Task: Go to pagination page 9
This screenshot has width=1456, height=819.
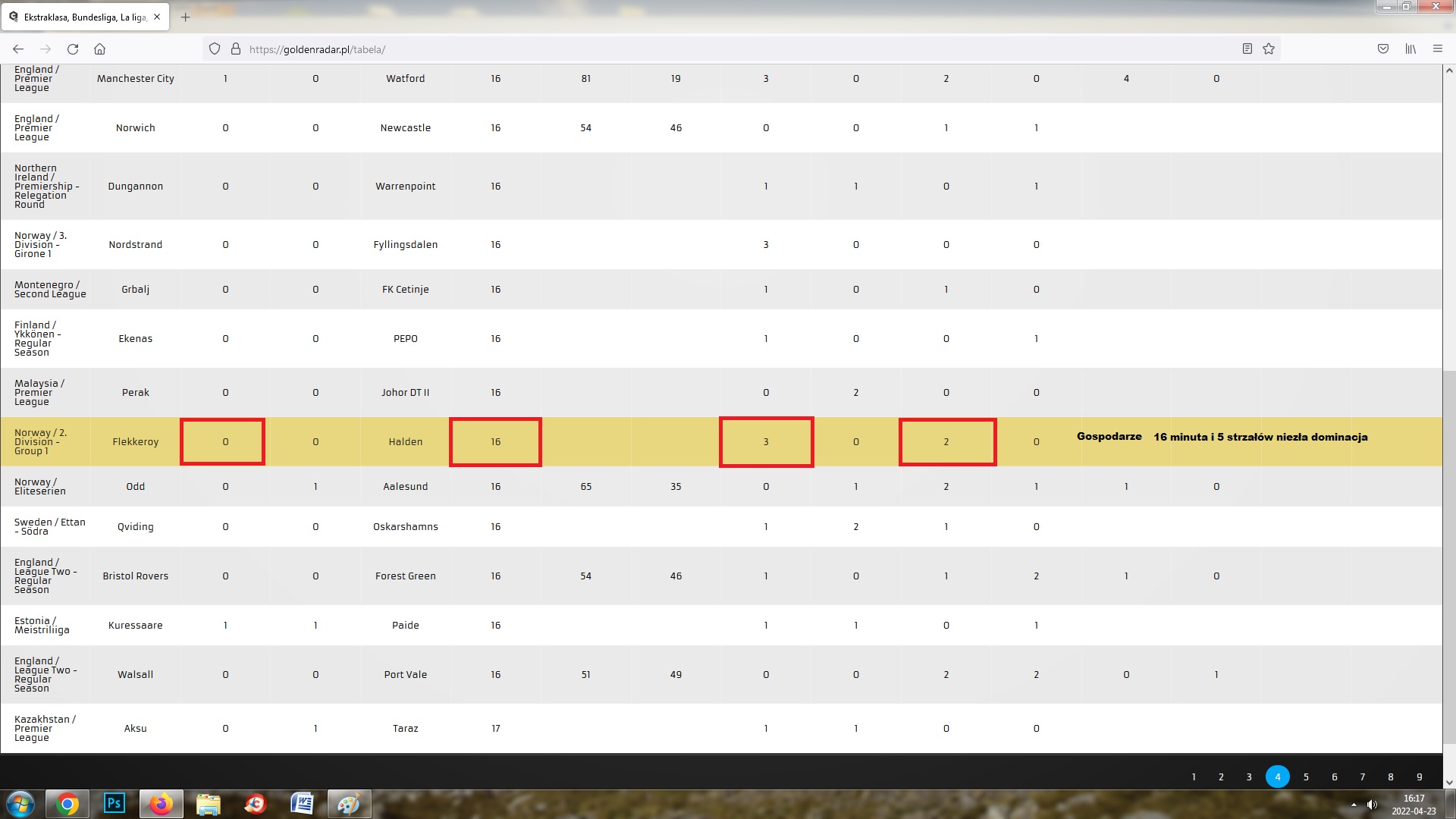Action: 1420,777
